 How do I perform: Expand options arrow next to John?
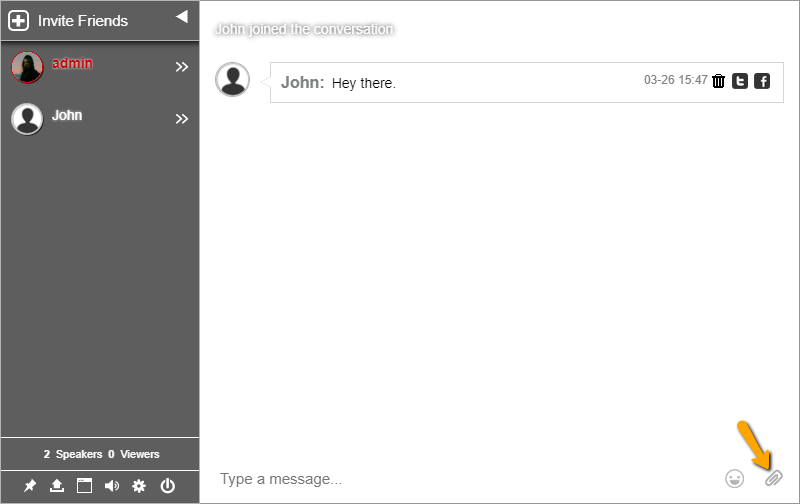pos(181,119)
